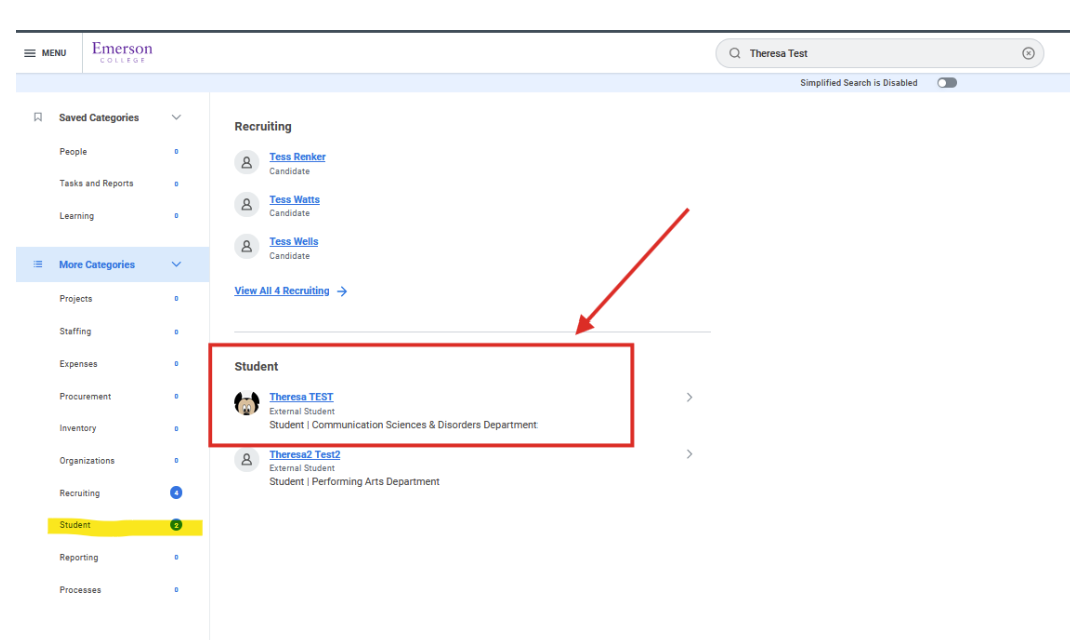Clear the search using the X icon
The width and height of the screenshot is (1070, 640).
(1028, 53)
